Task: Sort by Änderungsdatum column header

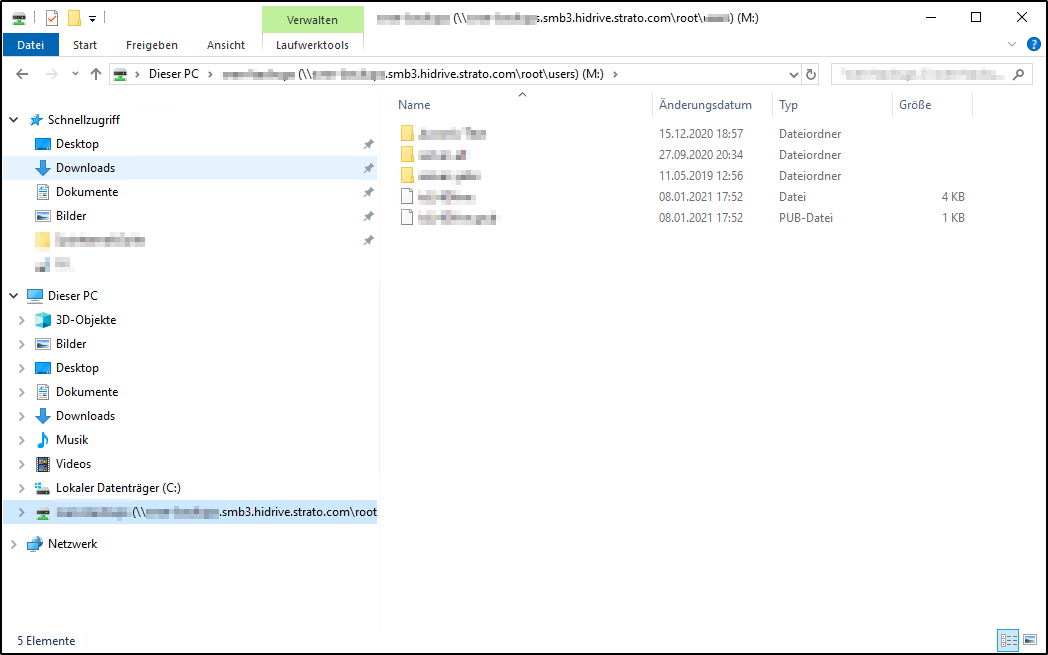Action: pos(705,105)
